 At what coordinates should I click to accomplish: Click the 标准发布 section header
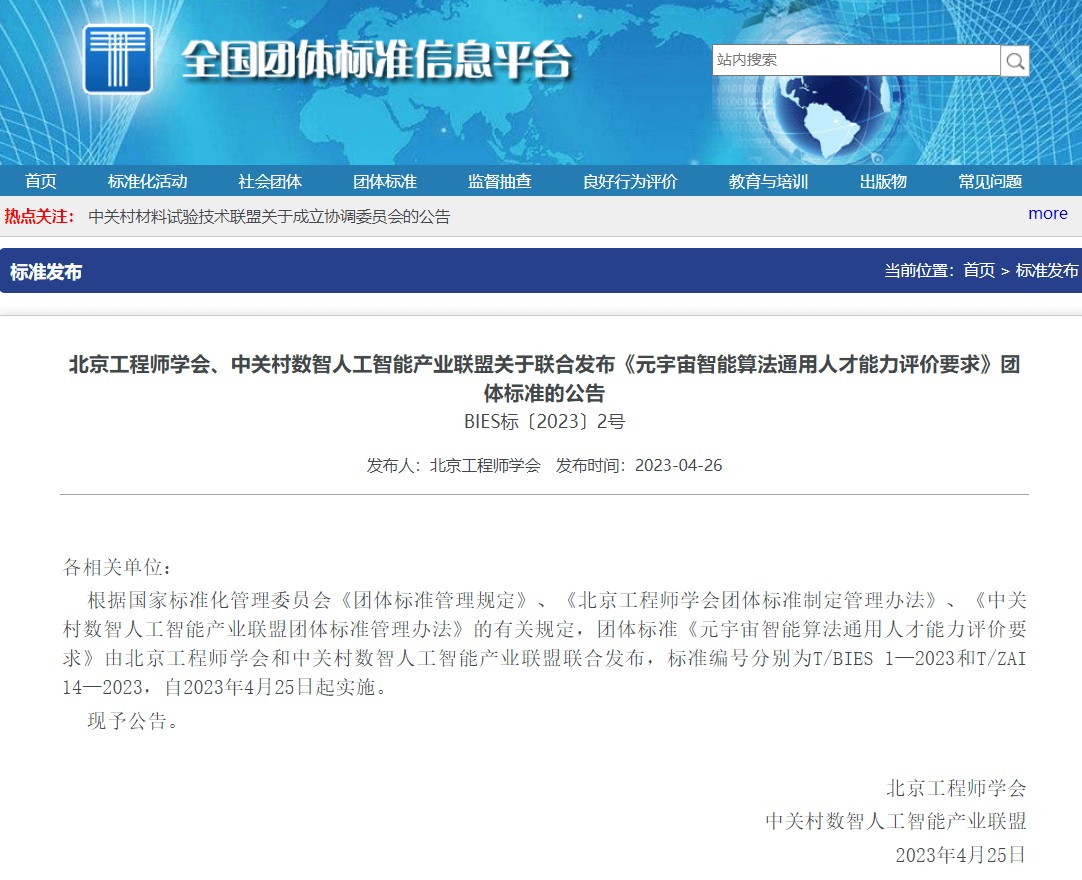click(46, 272)
